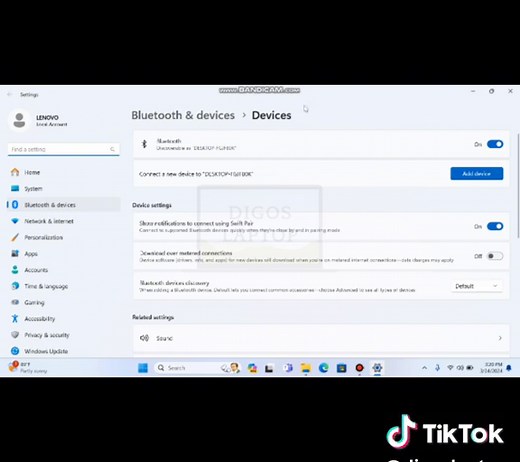
Task: Click the microphone tray icon
Action: click(438, 368)
